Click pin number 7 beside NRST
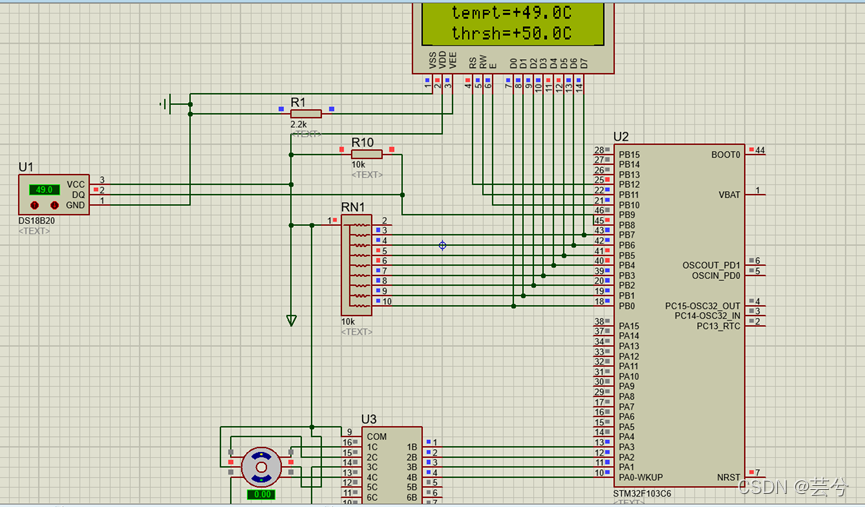The height and width of the screenshot is (507, 865). tap(757, 472)
